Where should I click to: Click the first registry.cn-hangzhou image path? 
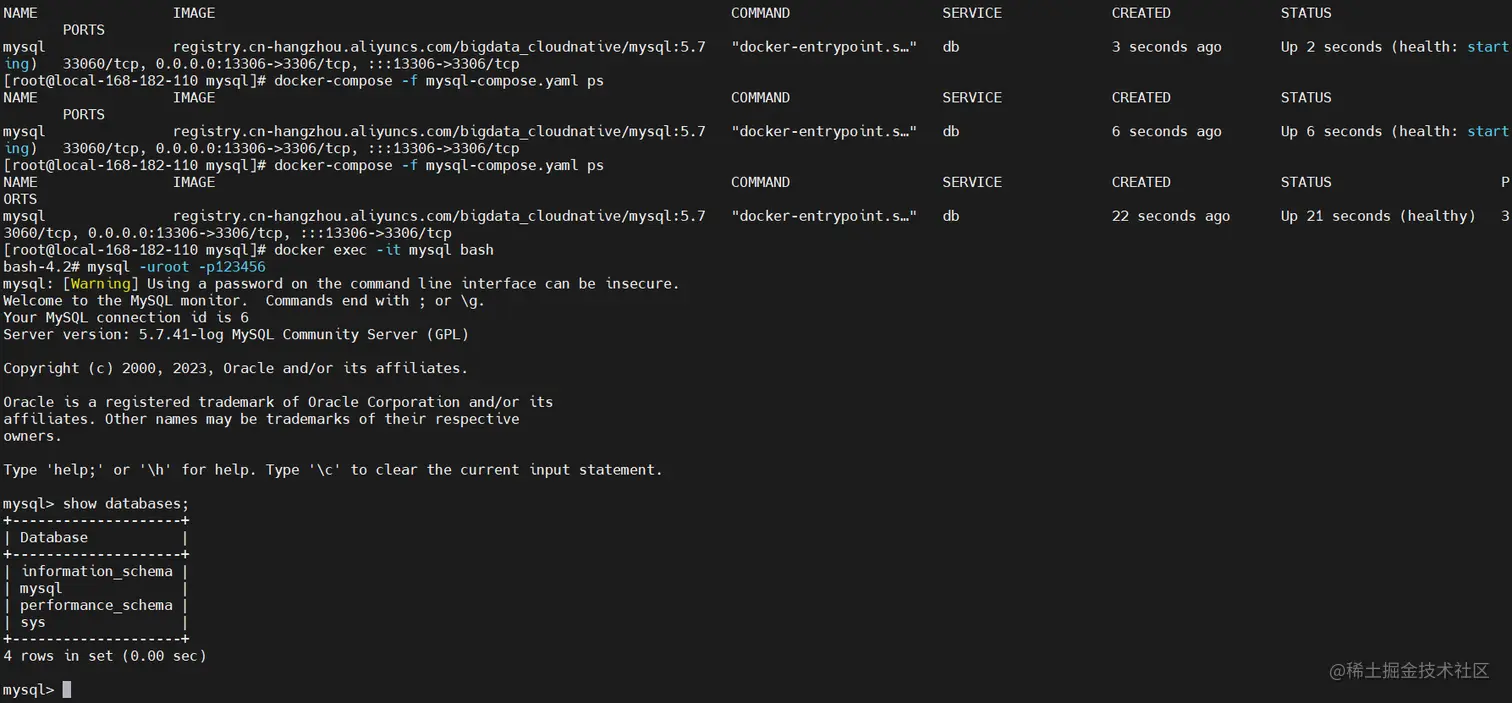439,47
